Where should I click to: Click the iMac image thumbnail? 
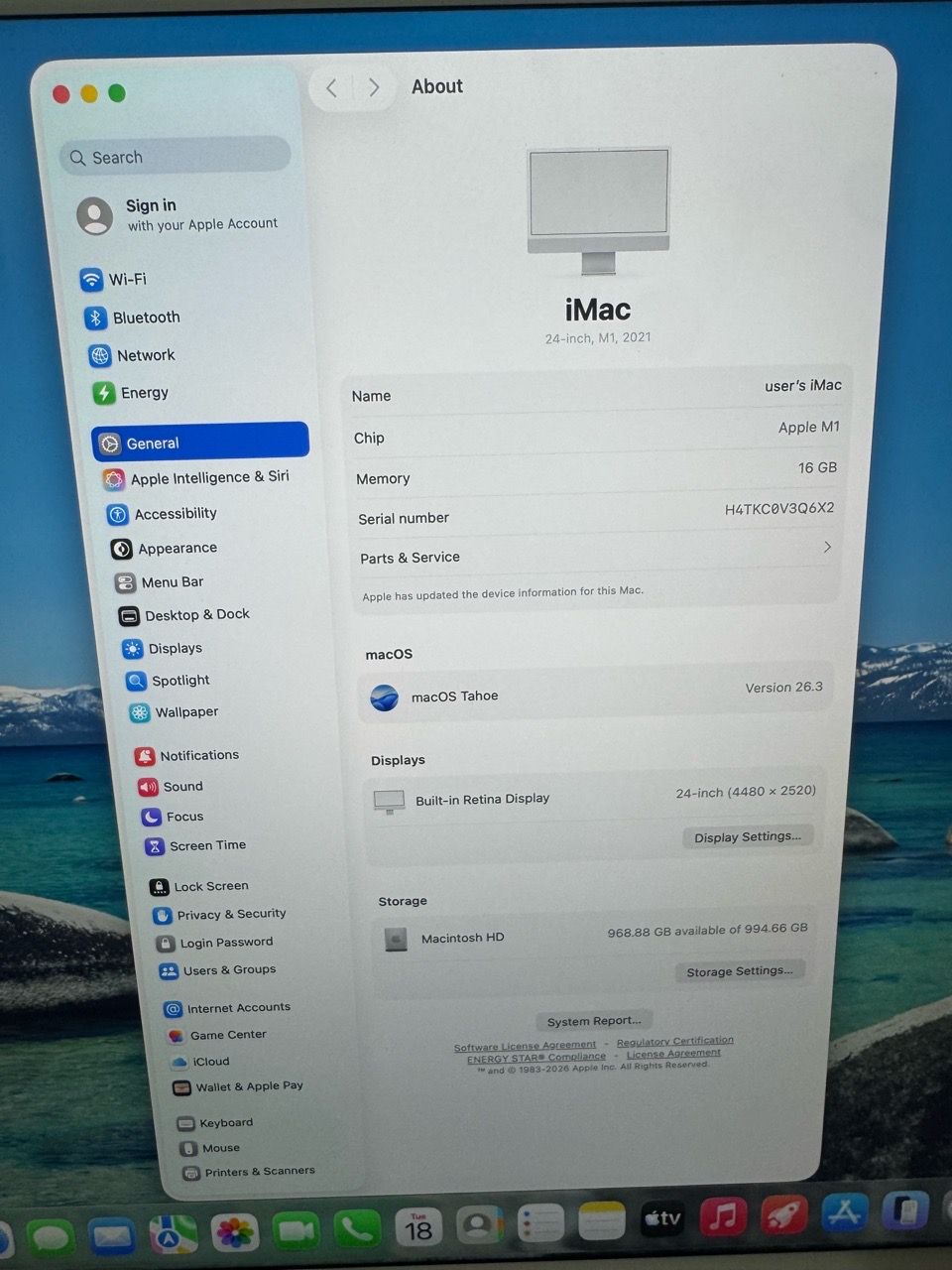pyautogui.click(x=599, y=211)
